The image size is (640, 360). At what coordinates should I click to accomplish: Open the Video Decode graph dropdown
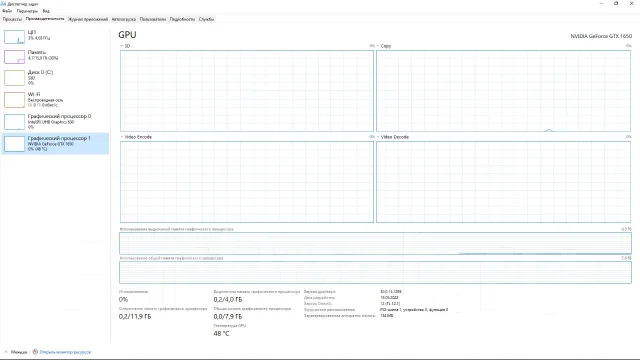[x=393, y=137]
